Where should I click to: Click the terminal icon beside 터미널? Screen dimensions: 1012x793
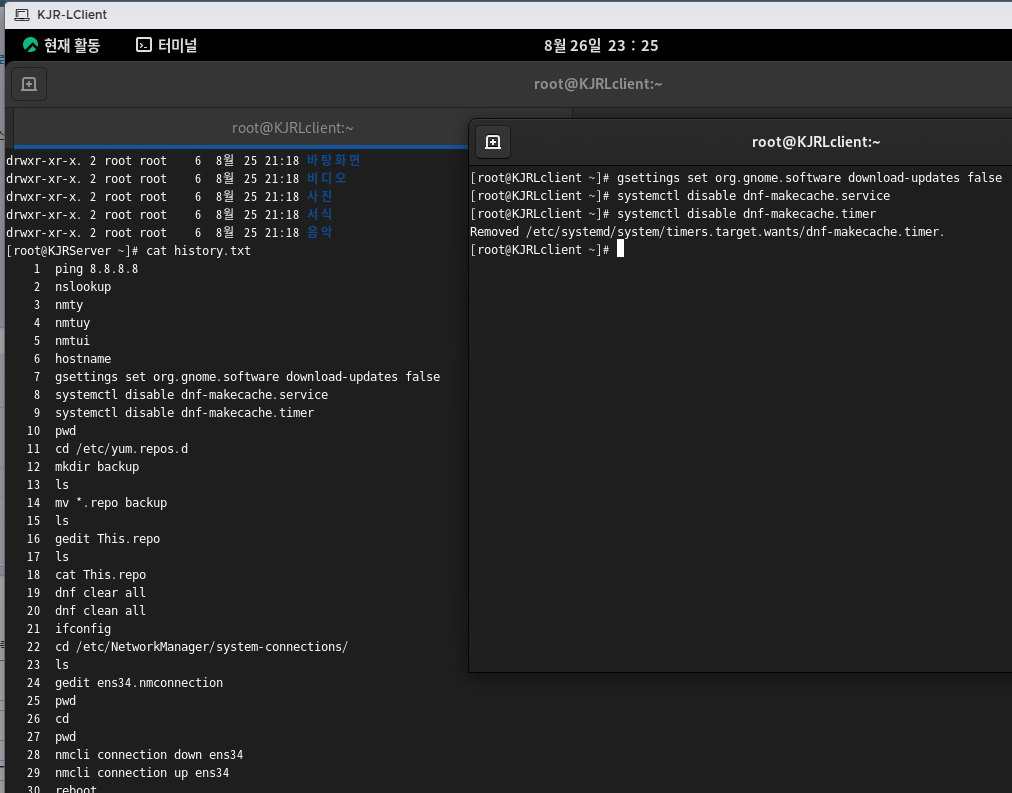pyautogui.click(x=144, y=45)
